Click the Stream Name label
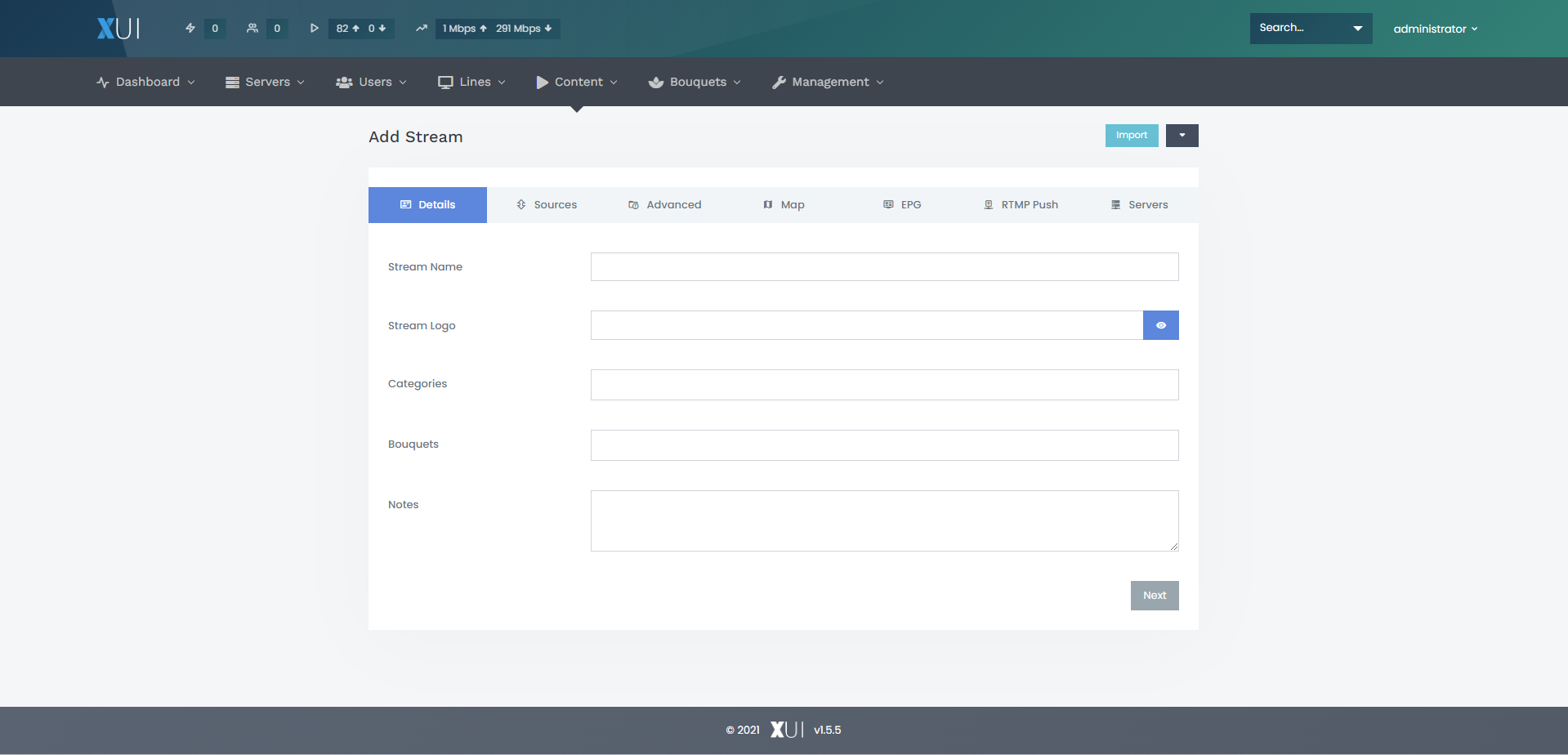1568x755 pixels. (x=425, y=267)
